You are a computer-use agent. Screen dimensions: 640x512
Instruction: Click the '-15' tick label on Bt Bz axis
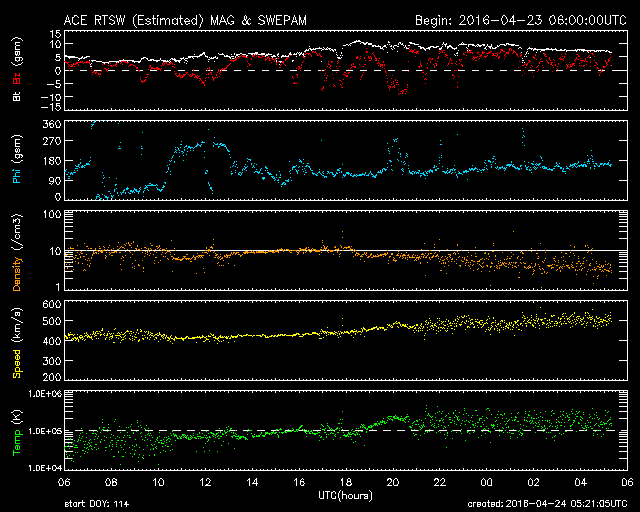click(51, 107)
